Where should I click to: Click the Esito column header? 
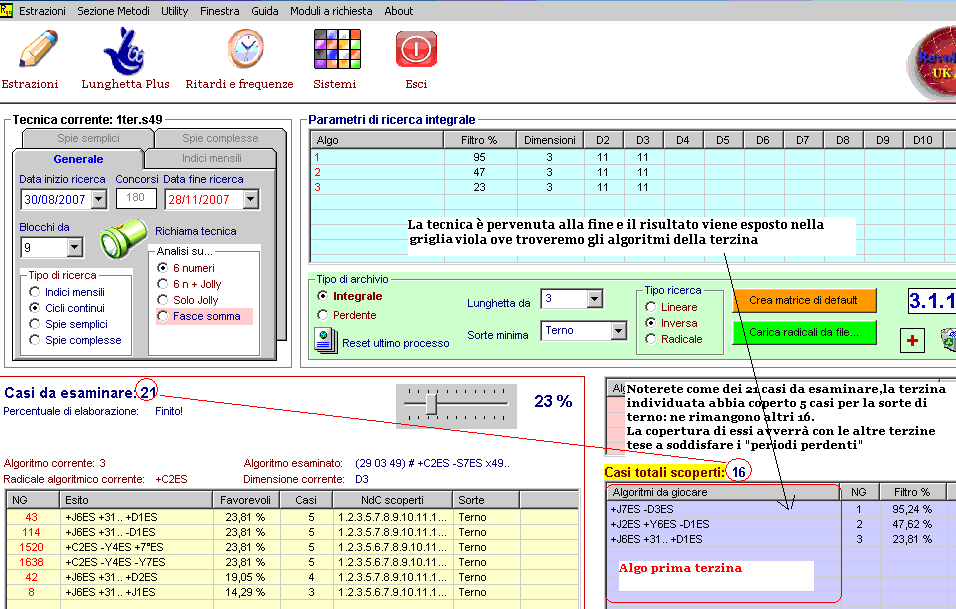[x=136, y=500]
